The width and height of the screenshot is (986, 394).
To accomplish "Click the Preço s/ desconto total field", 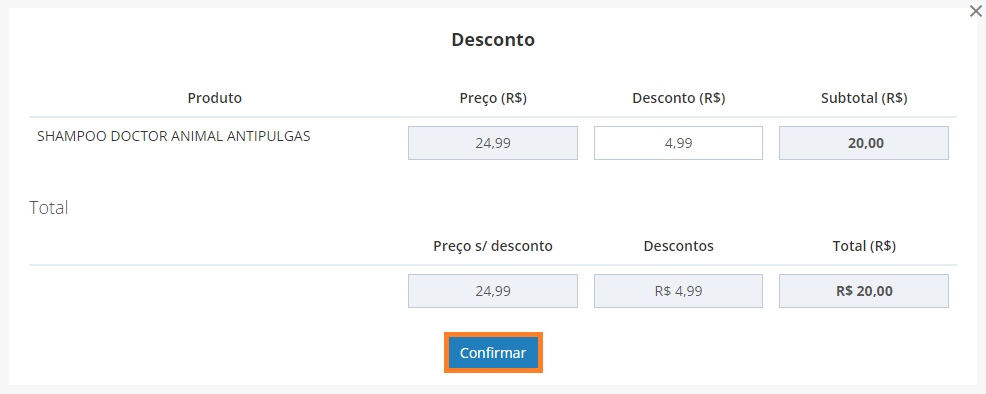I will tap(493, 291).
